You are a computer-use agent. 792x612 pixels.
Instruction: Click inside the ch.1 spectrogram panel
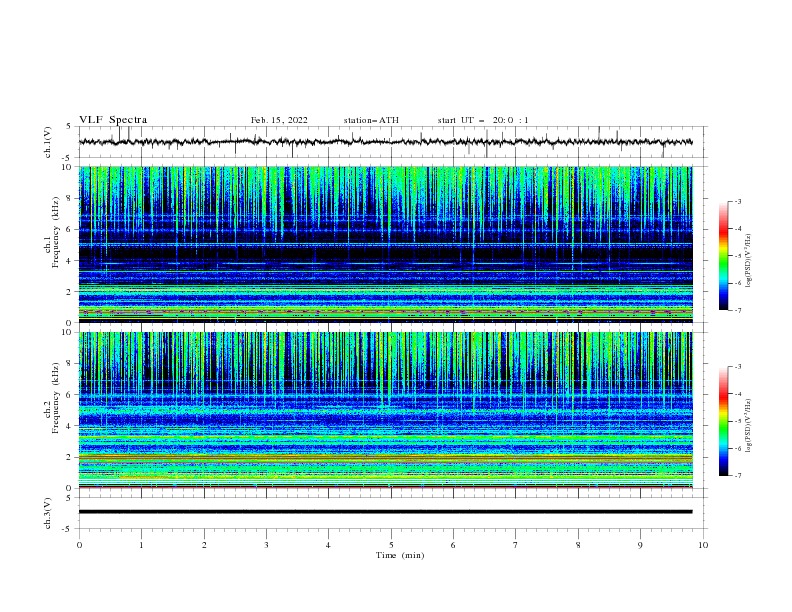coord(385,244)
